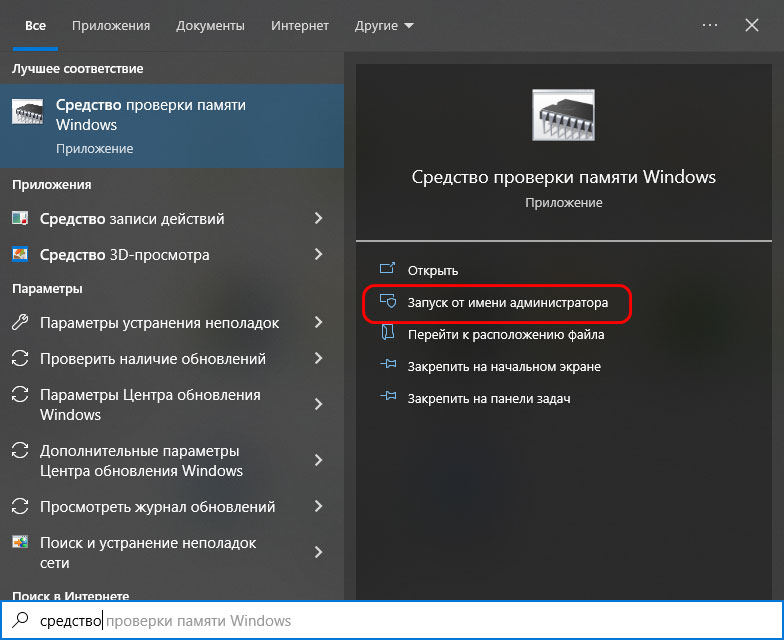Choose Закрепить на панели задач
The width and height of the screenshot is (784, 640).
click(x=489, y=398)
